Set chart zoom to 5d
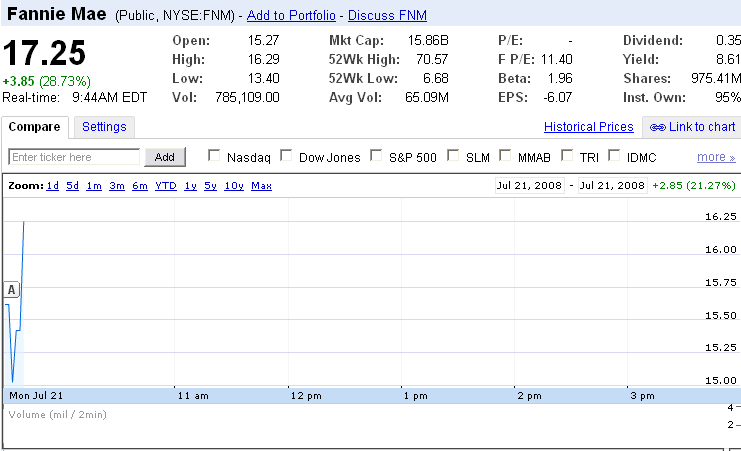 click(x=73, y=186)
